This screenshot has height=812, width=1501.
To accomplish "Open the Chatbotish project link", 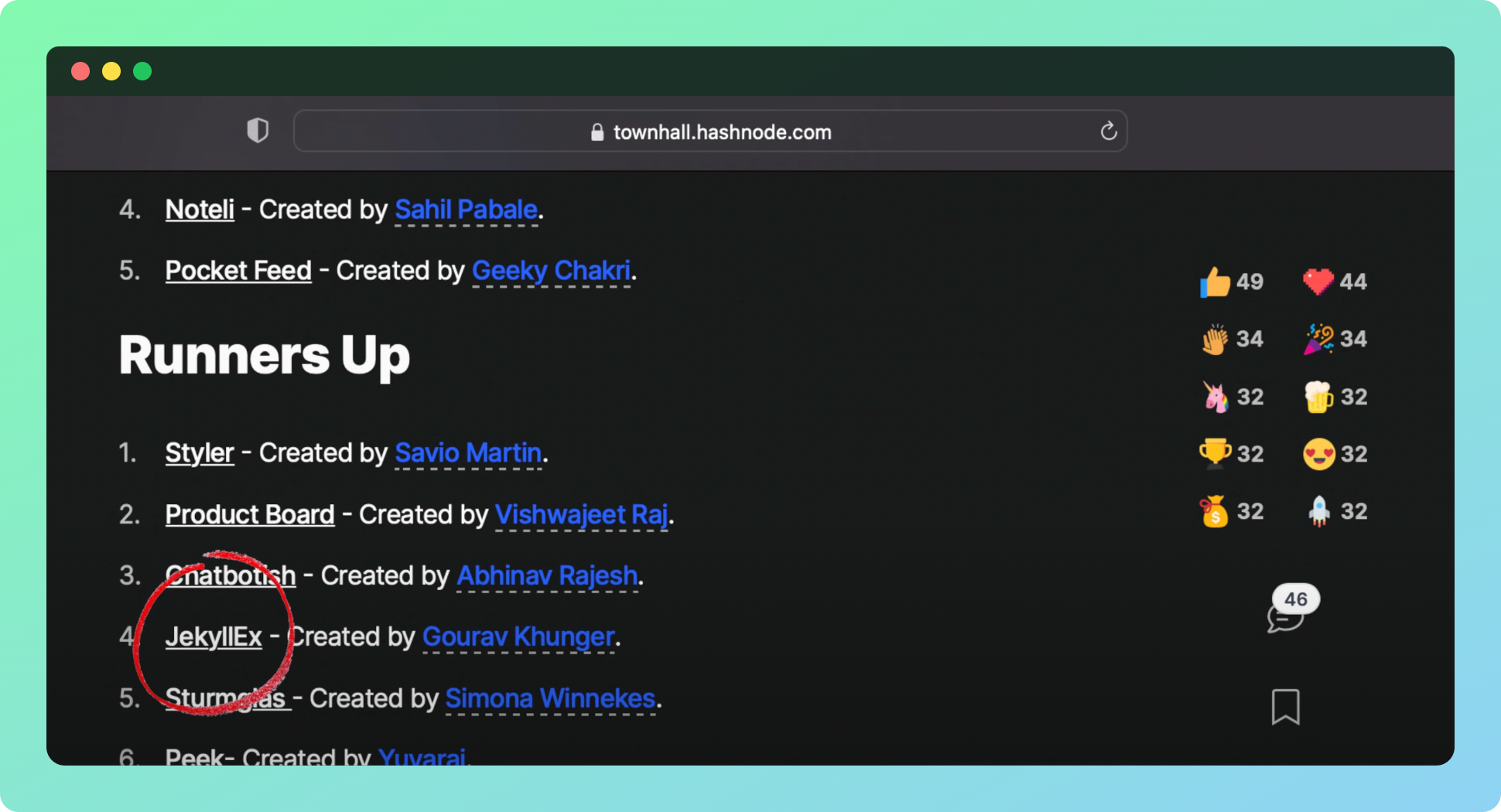I will click(231, 575).
